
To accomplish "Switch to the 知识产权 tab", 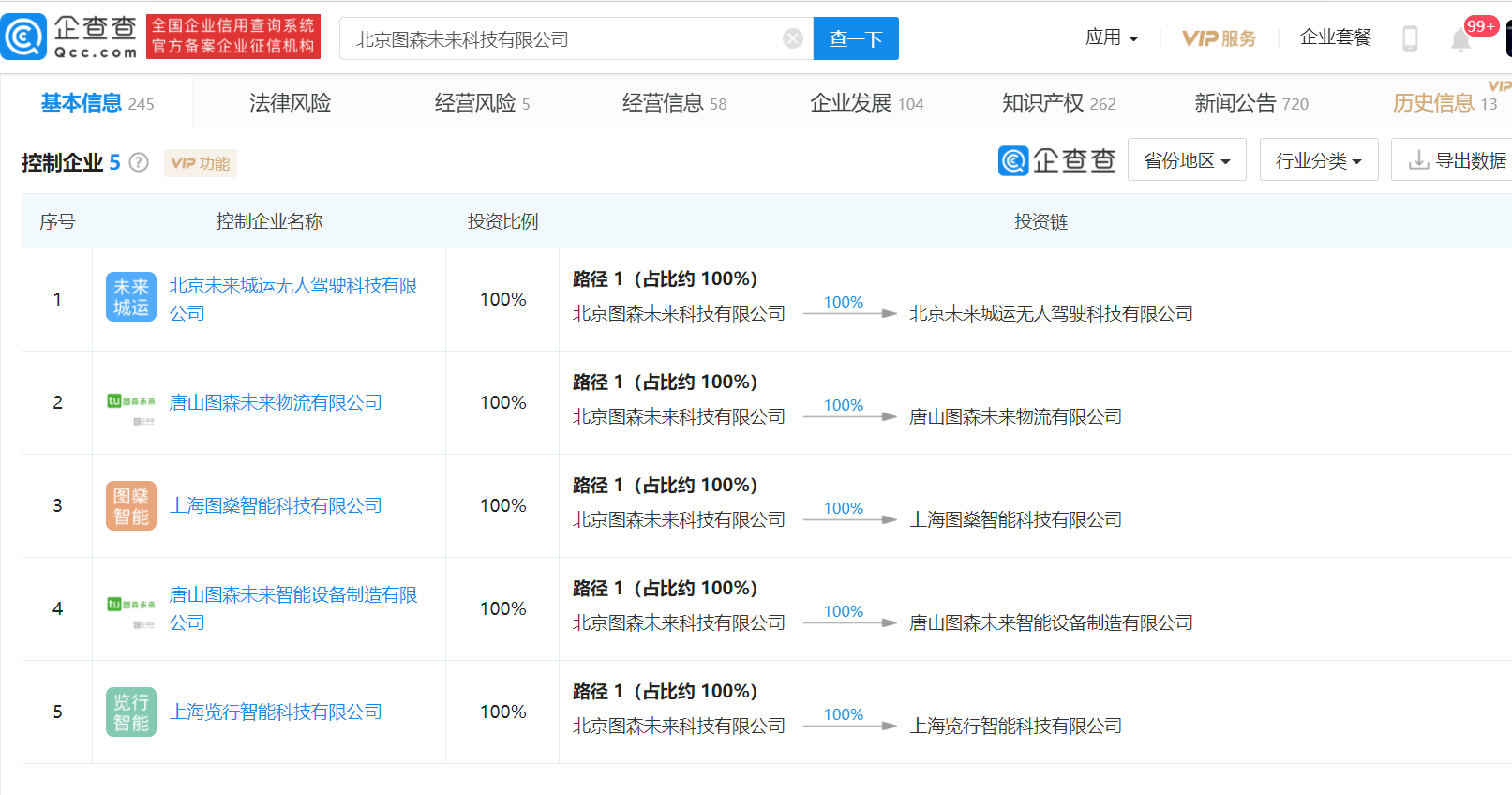I will pyautogui.click(x=1059, y=103).
